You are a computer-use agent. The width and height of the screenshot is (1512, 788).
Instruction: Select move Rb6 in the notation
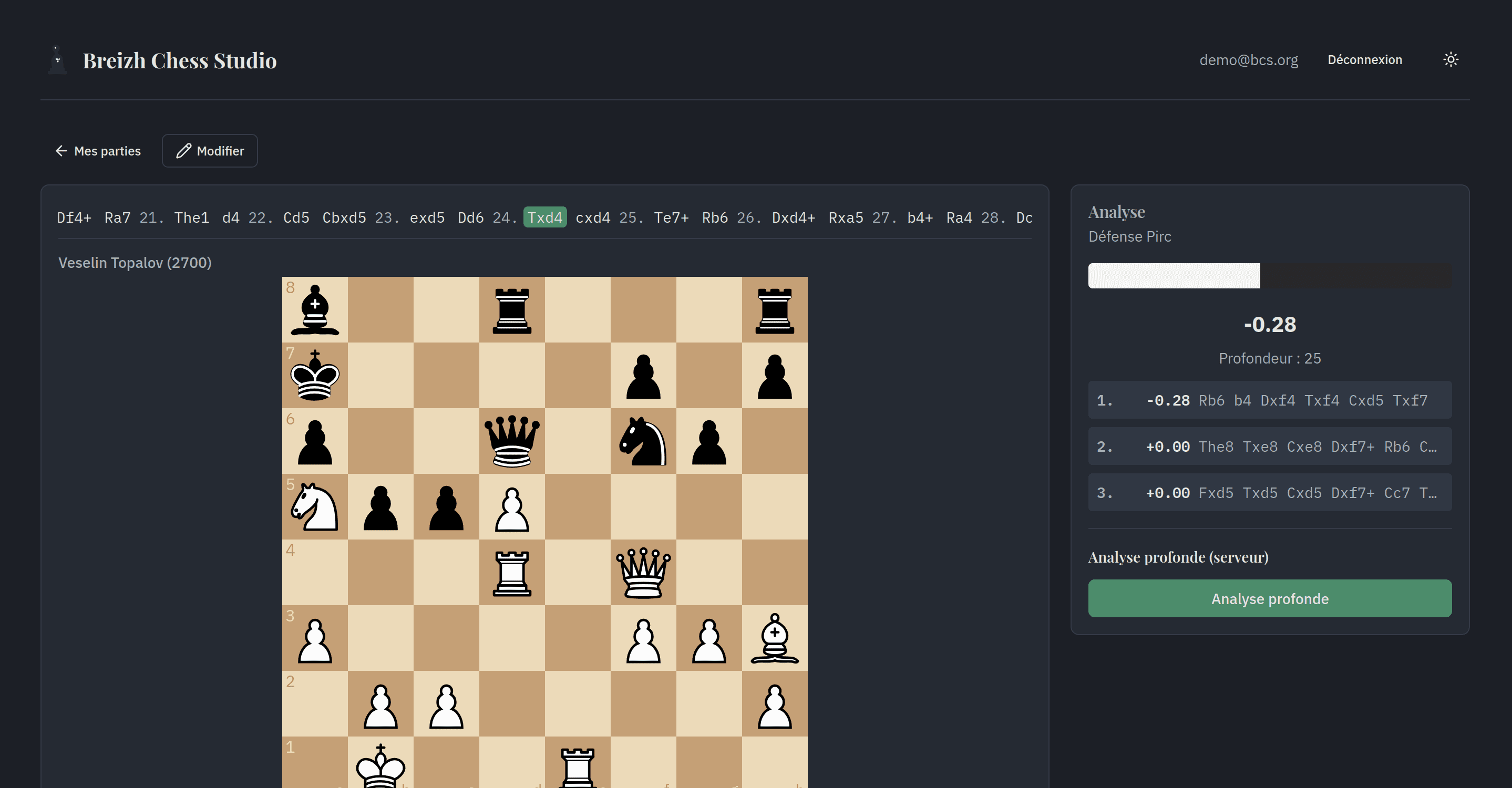(x=715, y=217)
